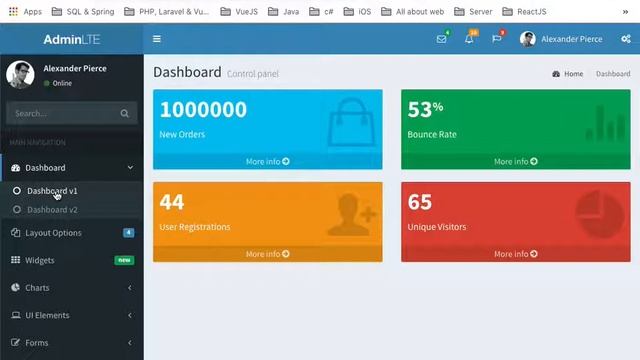Open the Charts menu item
This screenshot has height=360, width=640.
(x=72, y=287)
